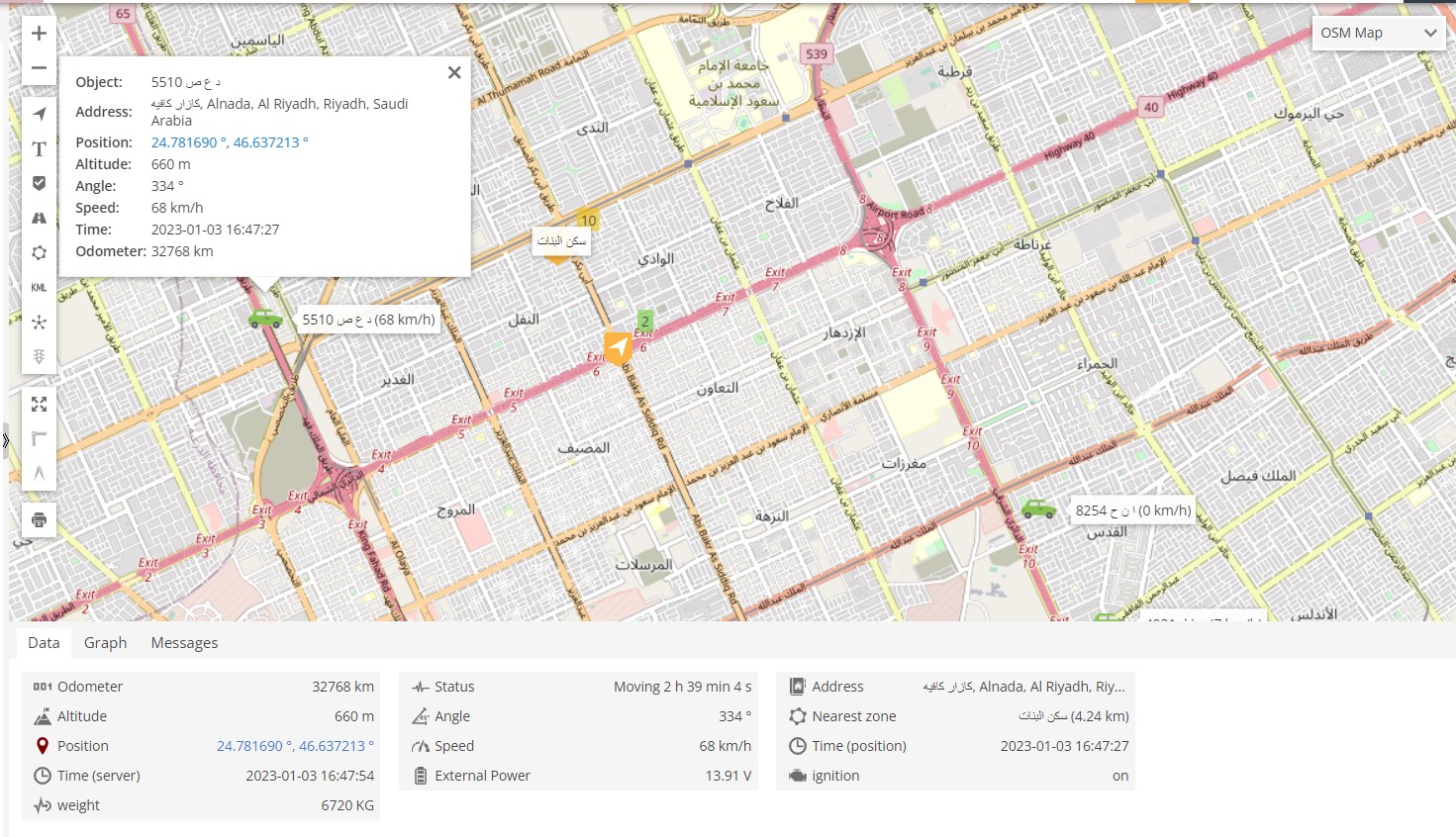Zoom in the map with plus button
Viewport: 1456px width, 837px height.
(39, 34)
